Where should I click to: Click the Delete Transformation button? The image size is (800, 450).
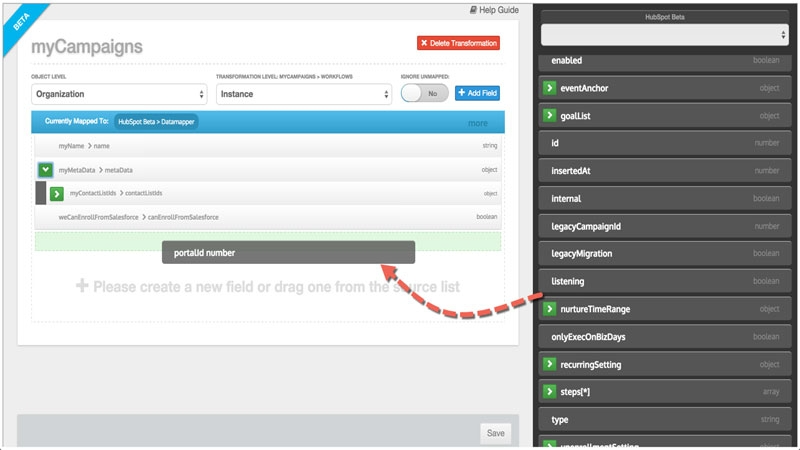coord(458,43)
